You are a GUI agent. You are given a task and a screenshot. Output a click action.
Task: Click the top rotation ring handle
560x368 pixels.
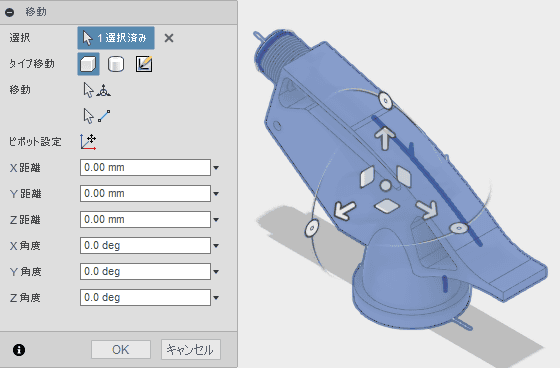click(385, 101)
